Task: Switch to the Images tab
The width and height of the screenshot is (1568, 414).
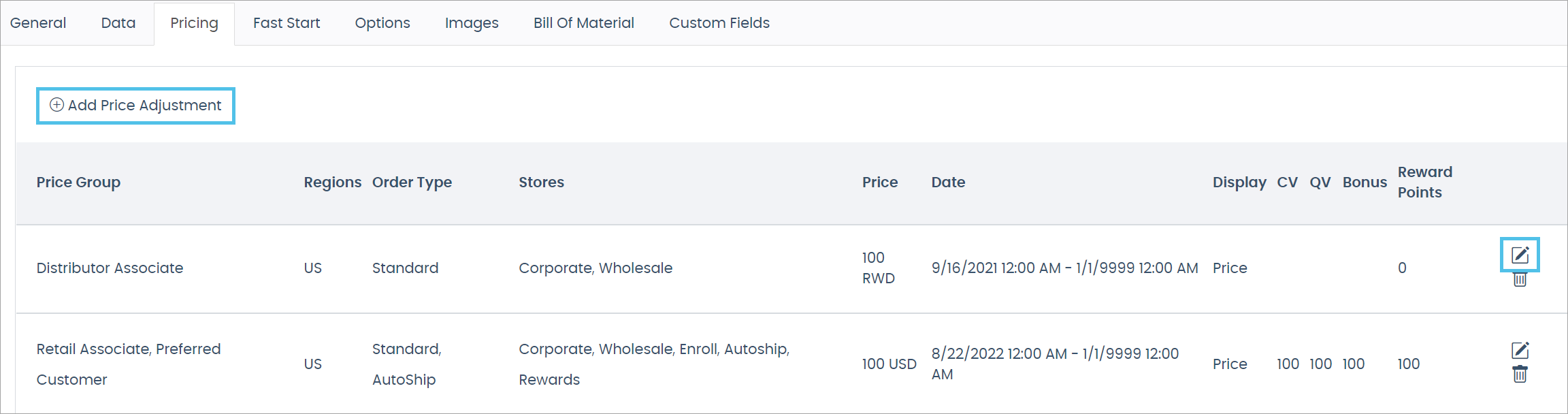Action: [x=472, y=23]
